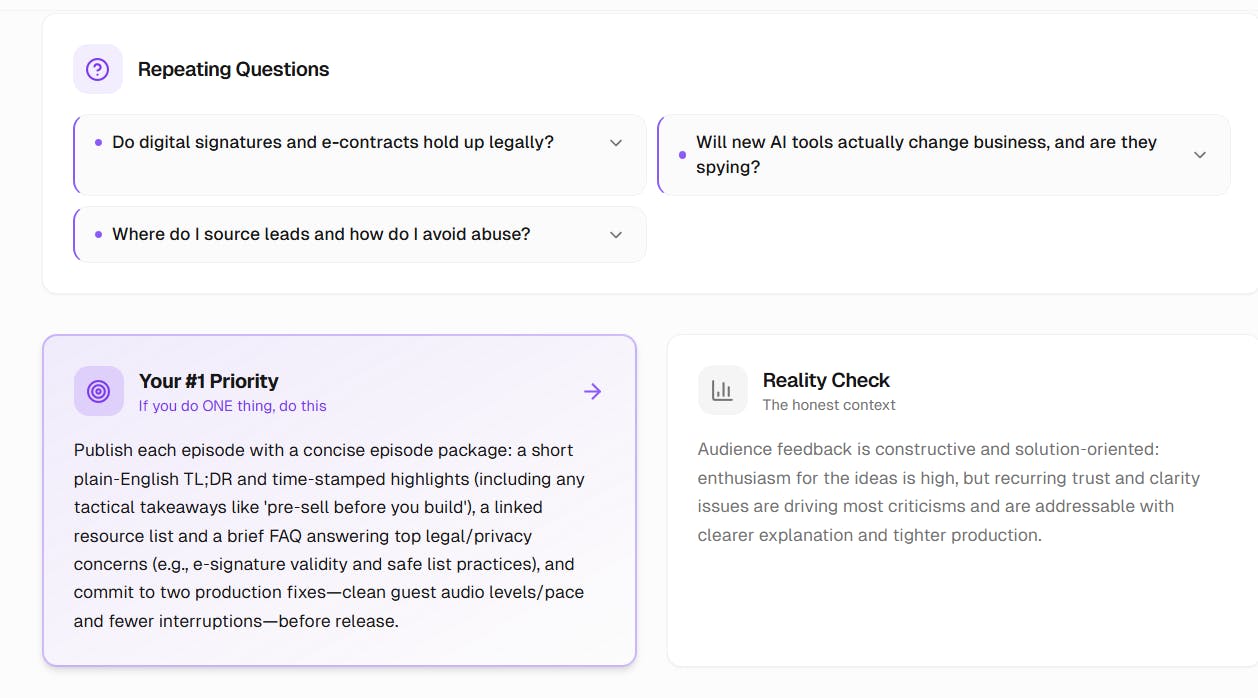Expand the digital signatures question using its chevron

[616, 143]
